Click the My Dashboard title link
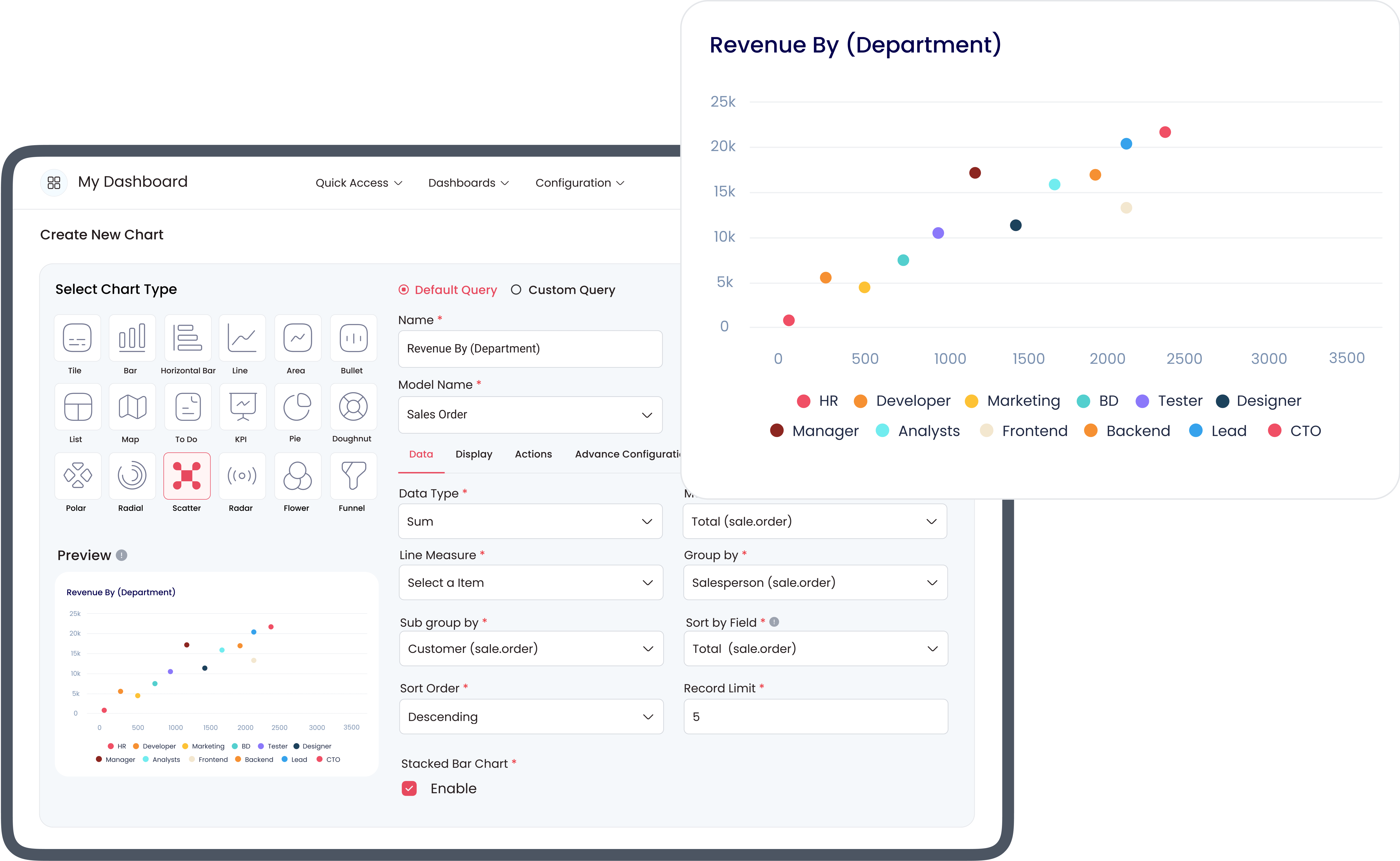This screenshot has height=861, width=1400. (133, 182)
